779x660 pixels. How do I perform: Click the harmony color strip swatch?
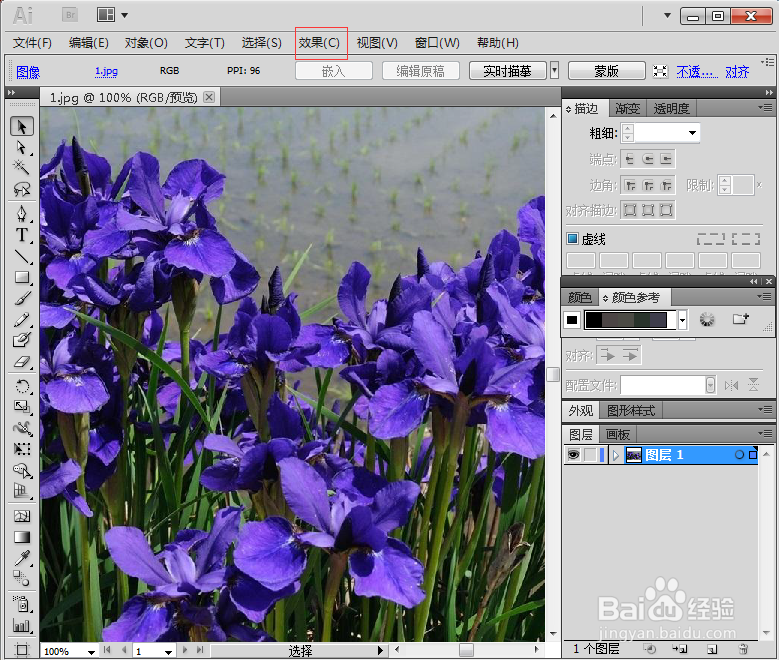(x=630, y=320)
